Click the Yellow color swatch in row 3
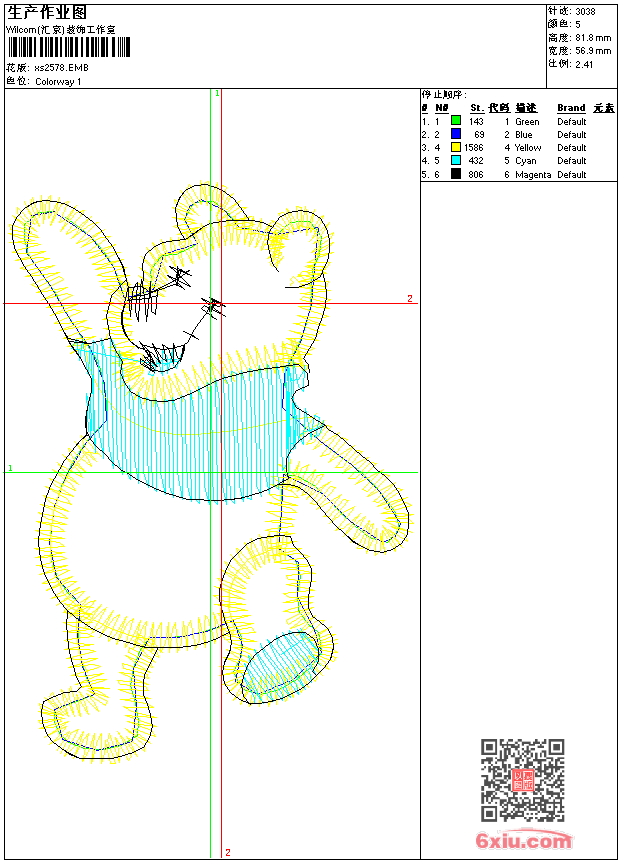The image size is (620, 860). (x=455, y=147)
